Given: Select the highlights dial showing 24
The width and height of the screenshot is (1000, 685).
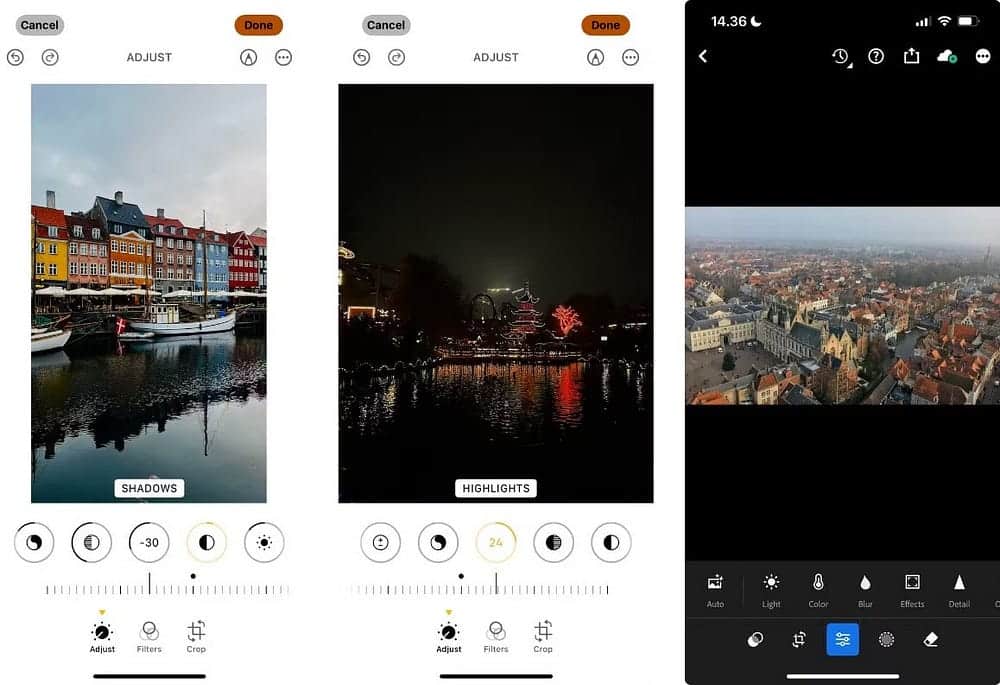Looking at the screenshot, I should tap(495, 543).
